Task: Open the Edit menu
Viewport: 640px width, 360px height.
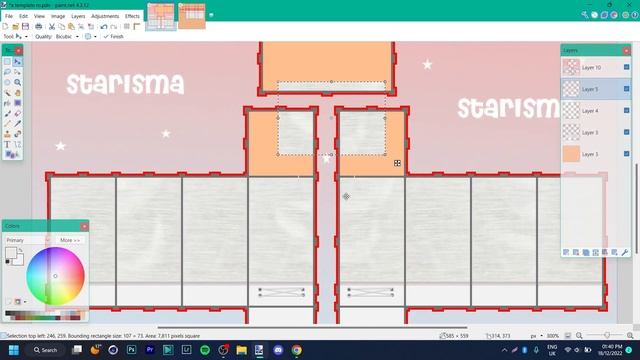Action: (23, 16)
